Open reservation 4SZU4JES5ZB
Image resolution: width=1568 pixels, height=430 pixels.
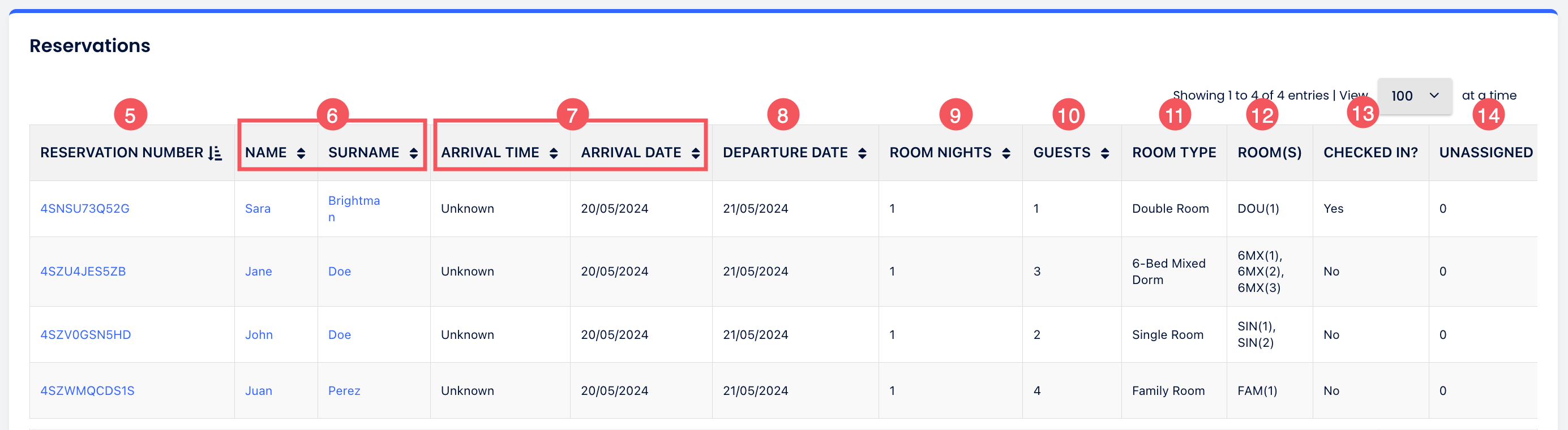pos(83,271)
